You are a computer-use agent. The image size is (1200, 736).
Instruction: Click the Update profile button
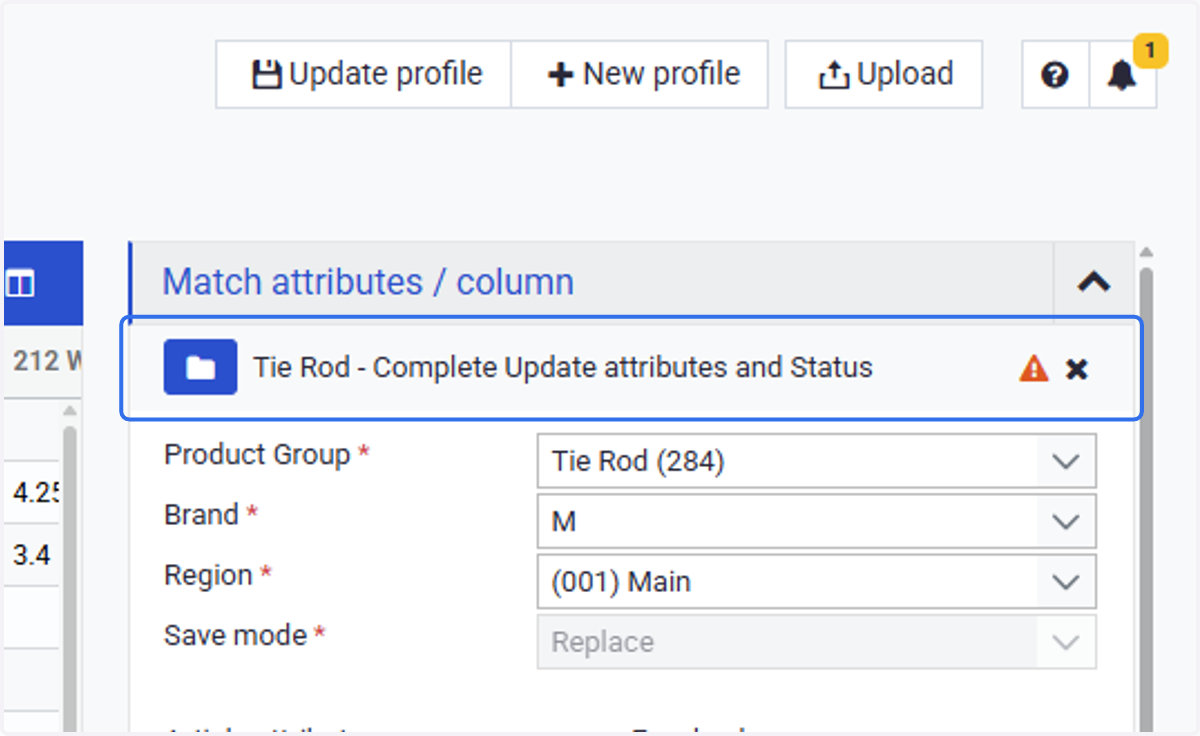364,75
